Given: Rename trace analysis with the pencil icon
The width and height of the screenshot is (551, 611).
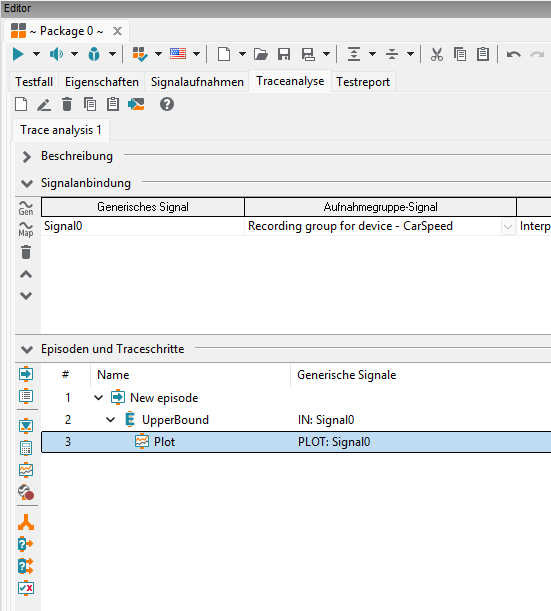Looking at the screenshot, I should pyautogui.click(x=44, y=104).
